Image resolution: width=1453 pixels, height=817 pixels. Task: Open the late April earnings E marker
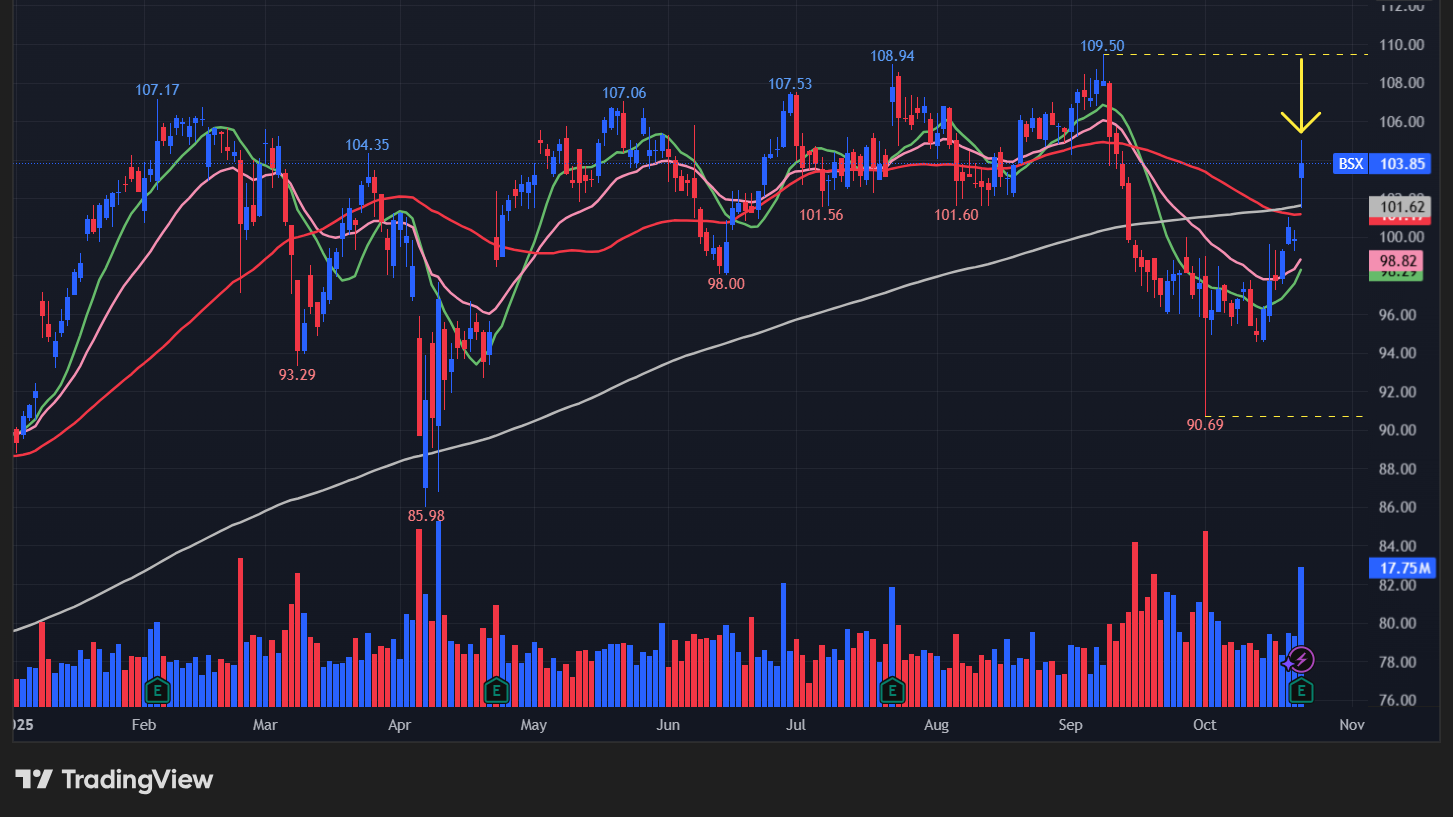pyautogui.click(x=496, y=689)
